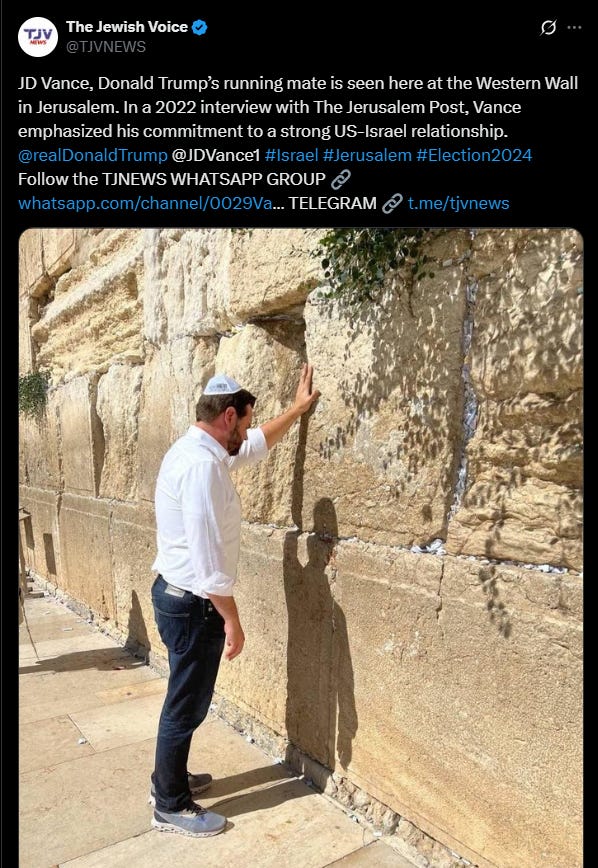The height and width of the screenshot is (868, 598).
Task: Click the chain emoji after TELEGRAM
Action: [392, 204]
